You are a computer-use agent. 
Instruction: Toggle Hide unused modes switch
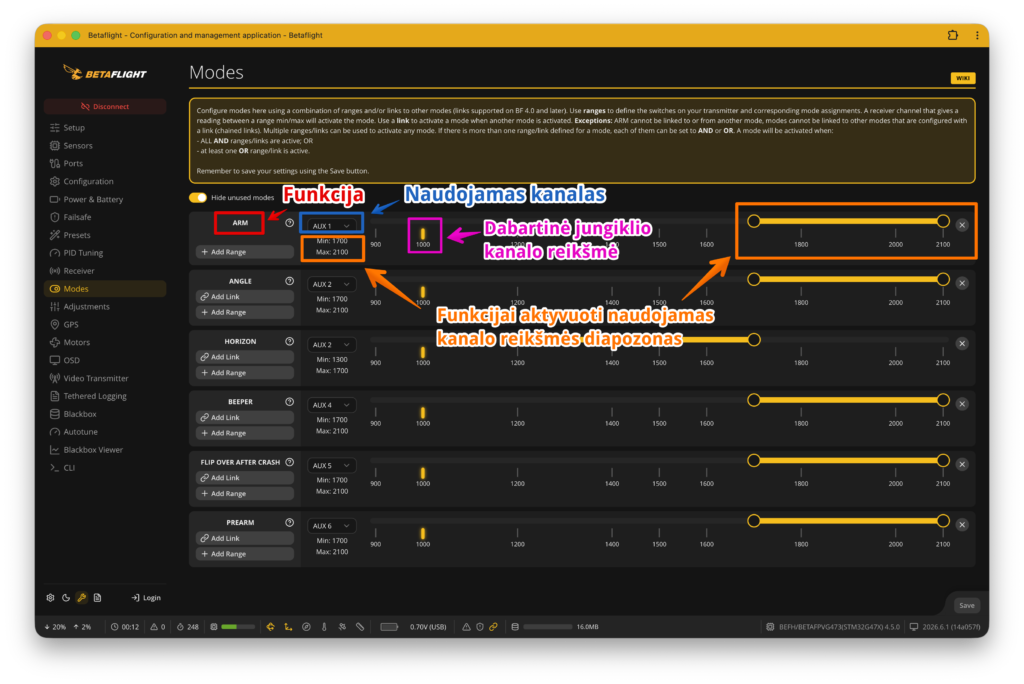(x=198, y=197)
